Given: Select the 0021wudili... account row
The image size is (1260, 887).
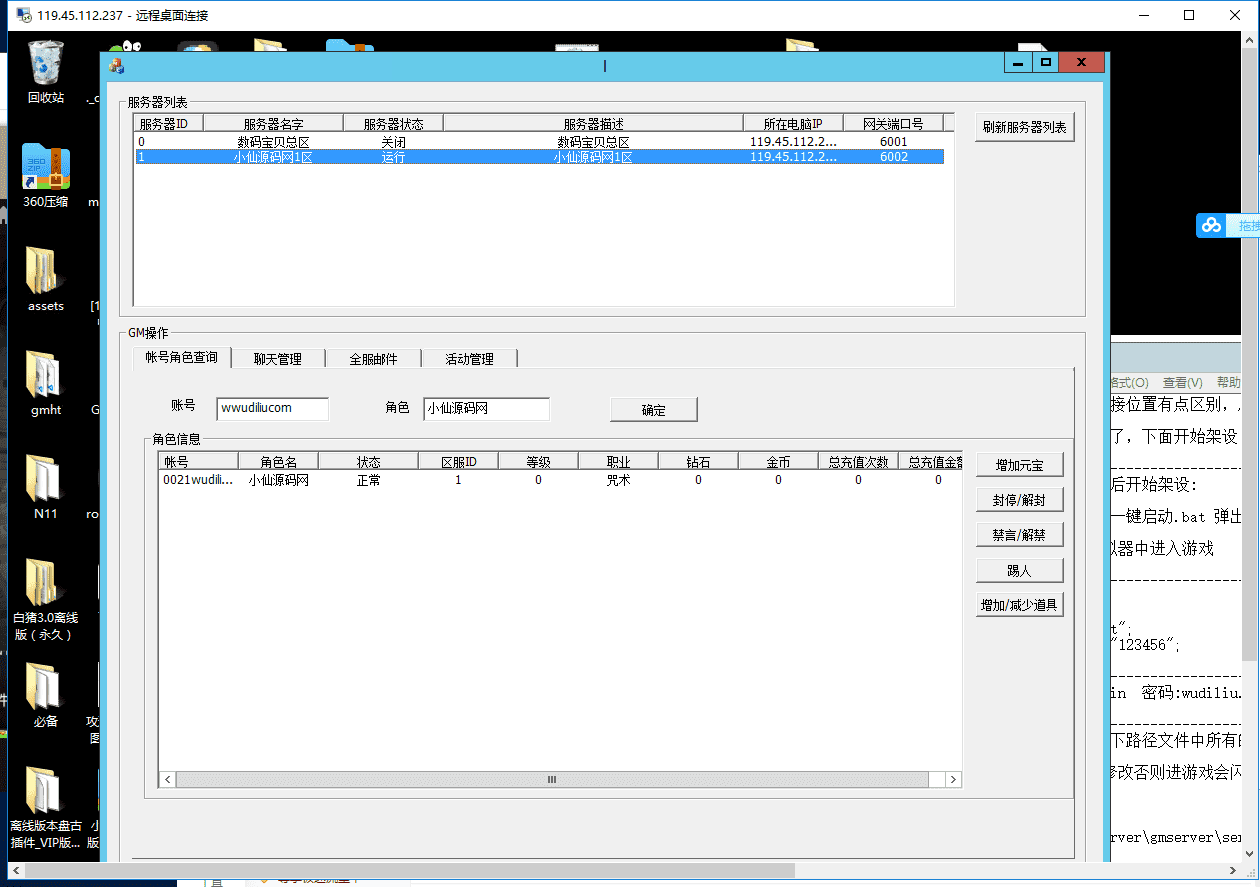Looking at the screenshot, I should (x=560, y=480).
